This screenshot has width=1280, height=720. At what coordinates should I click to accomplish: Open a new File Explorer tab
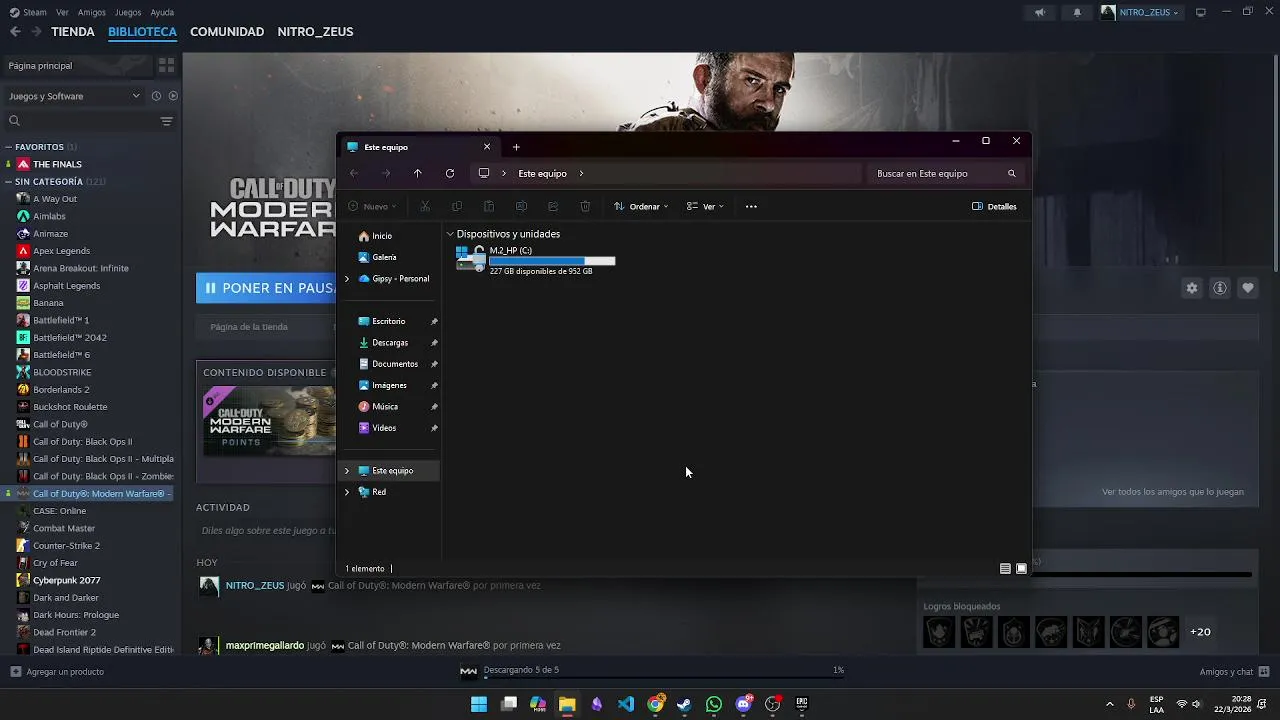(x=516, y=147)
